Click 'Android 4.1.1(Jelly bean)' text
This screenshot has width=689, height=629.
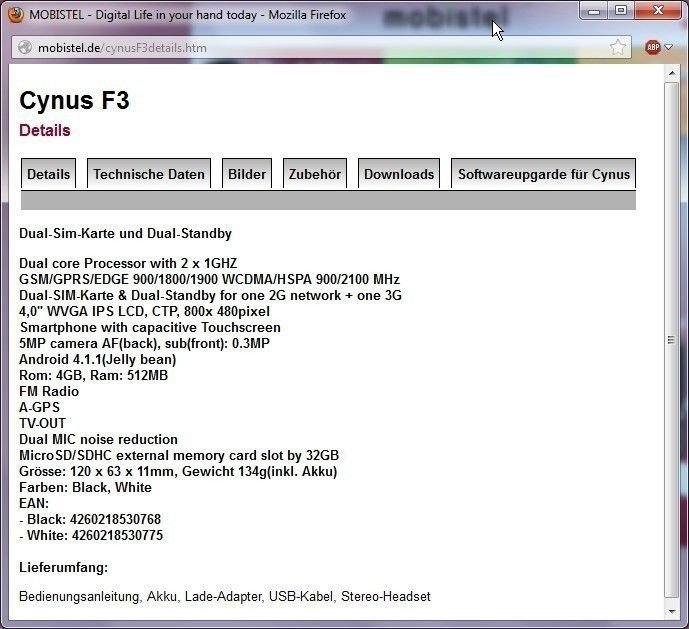pos(98,360)
